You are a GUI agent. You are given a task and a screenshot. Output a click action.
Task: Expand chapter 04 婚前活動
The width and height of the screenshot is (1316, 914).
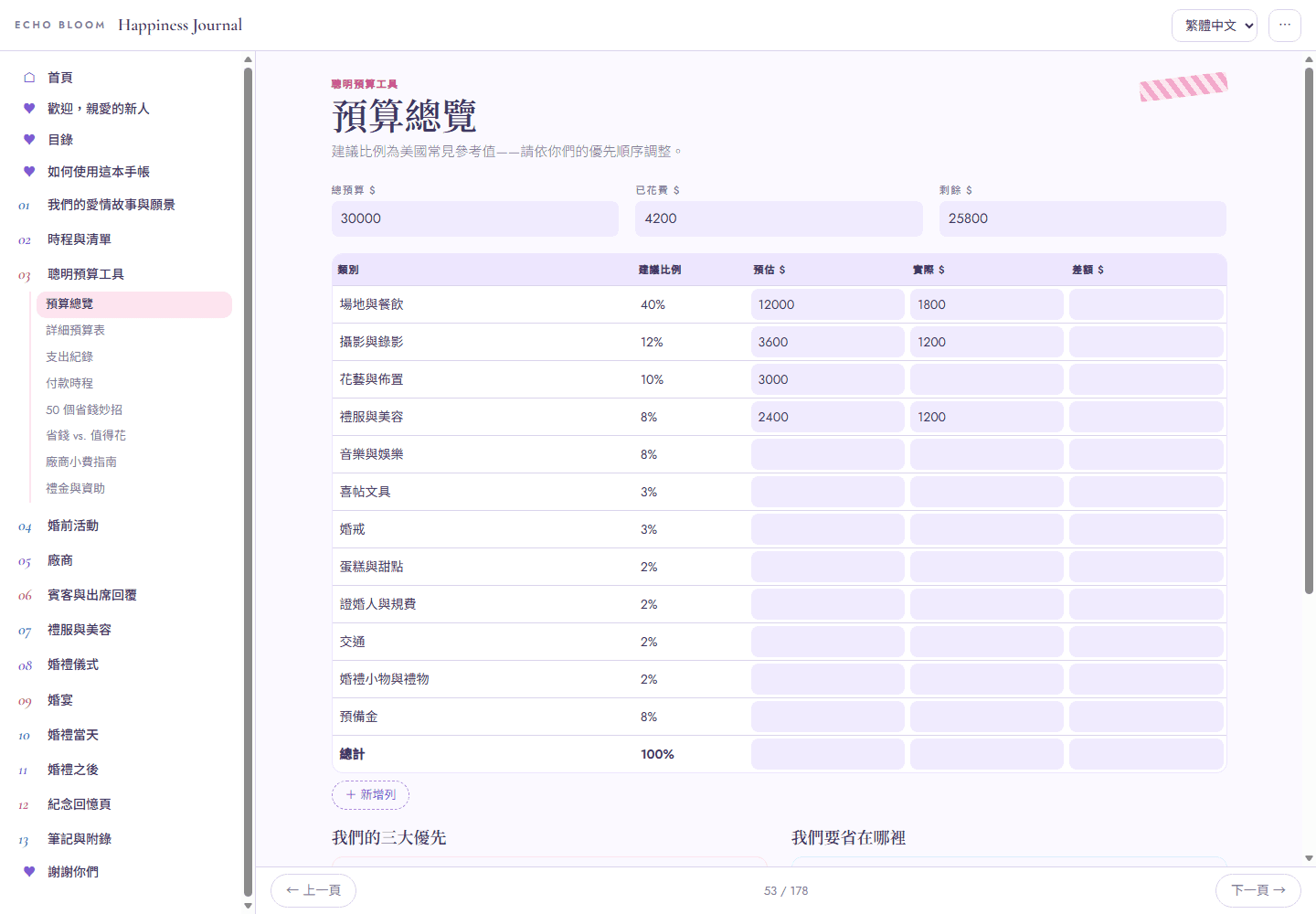[123, 526]
